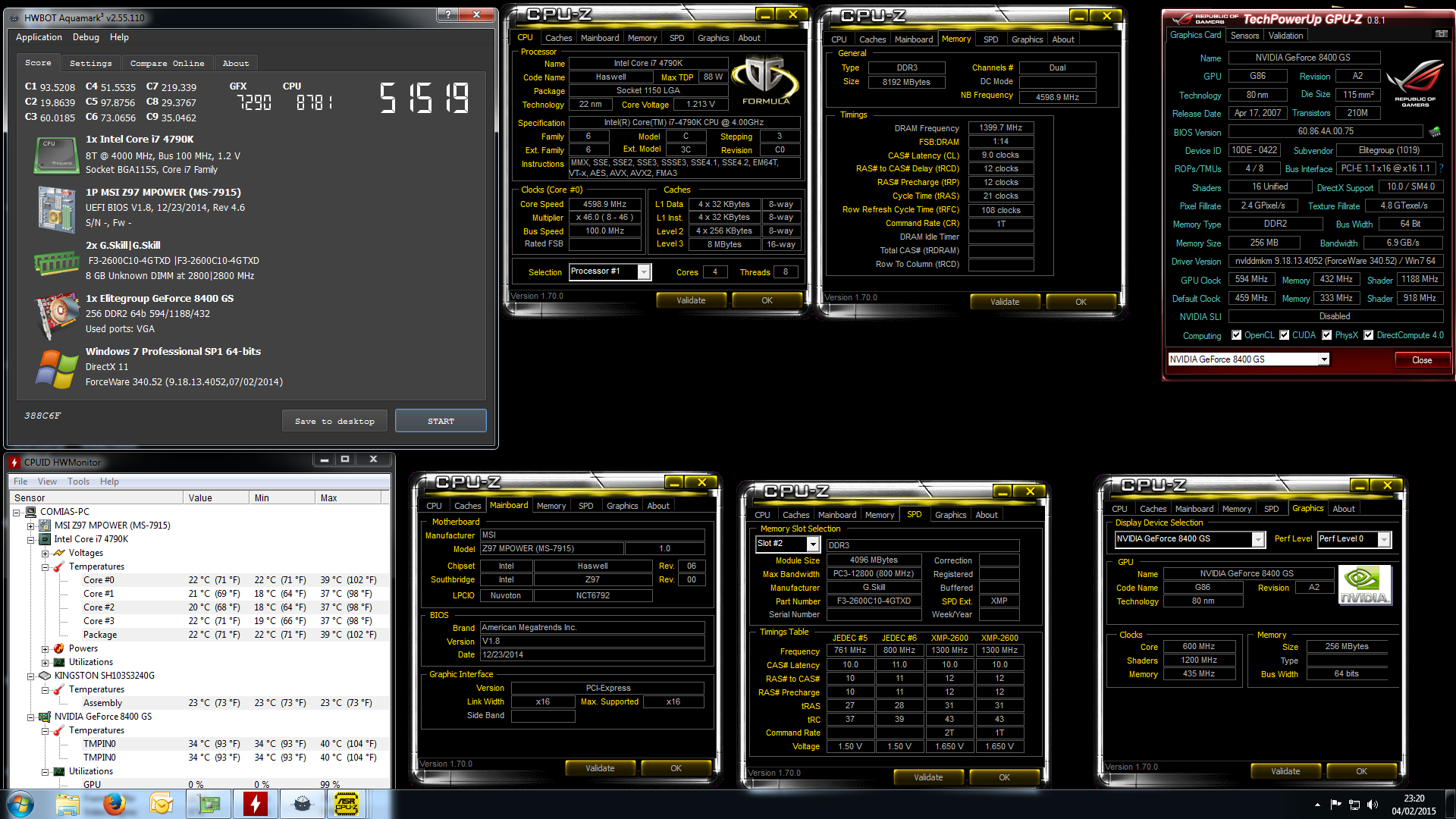The width and height of the screenshot is (1456, 819).
Task: Click the Value column header in HWMonitor
Action: tap(215, 498)
